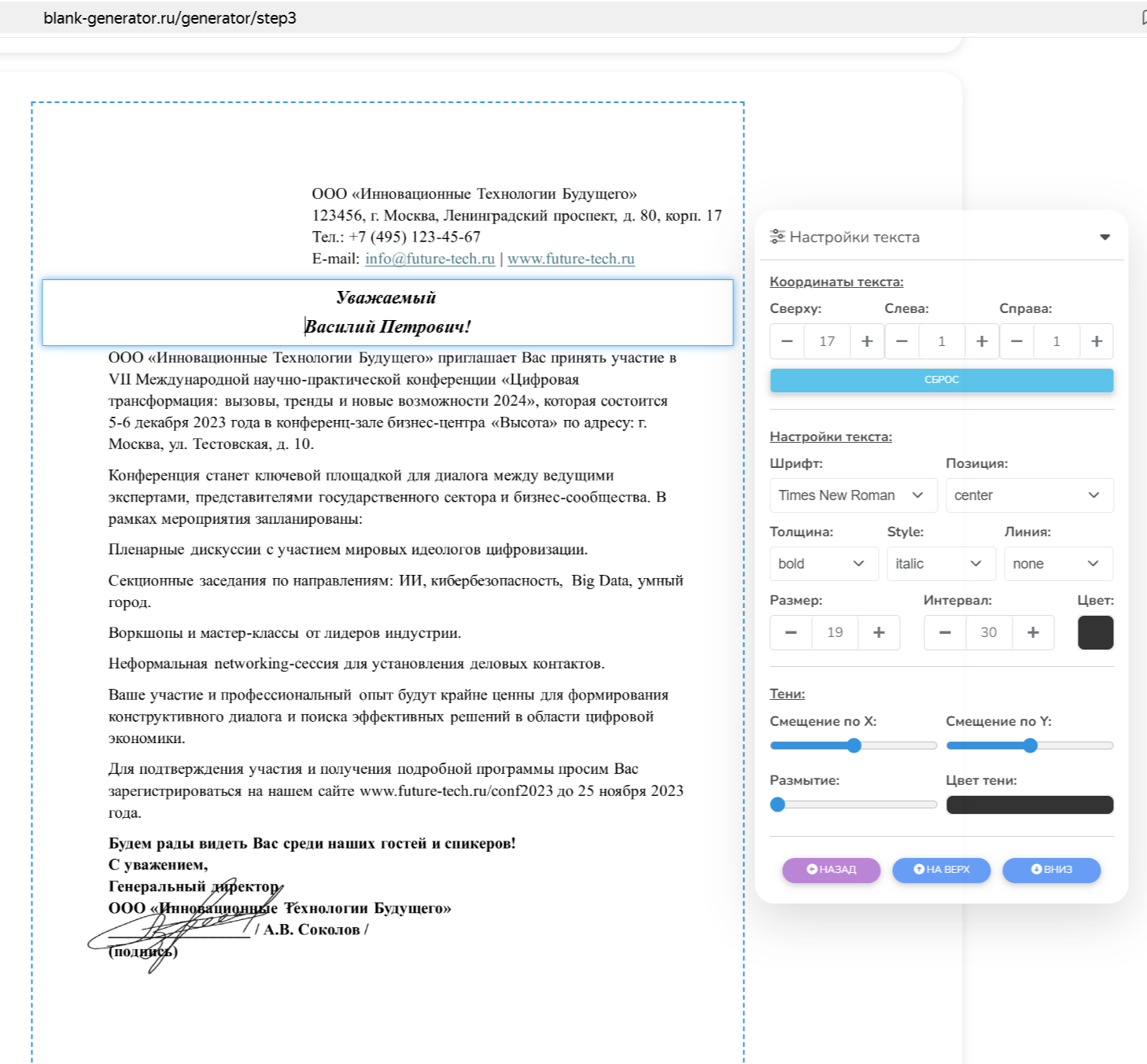This screenshot has height=1064, width=1147.
Task: Open the text color swatch picker
Action: pyautogui.click(x=1095, y=632)
